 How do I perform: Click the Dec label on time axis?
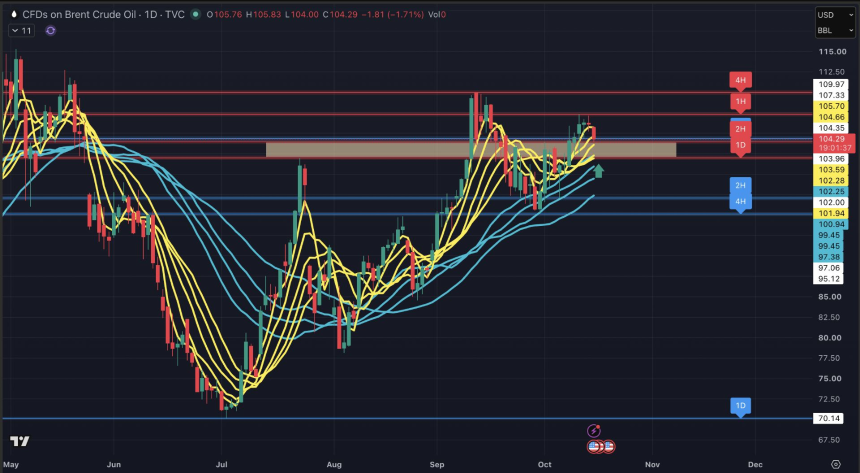point(755,465)
